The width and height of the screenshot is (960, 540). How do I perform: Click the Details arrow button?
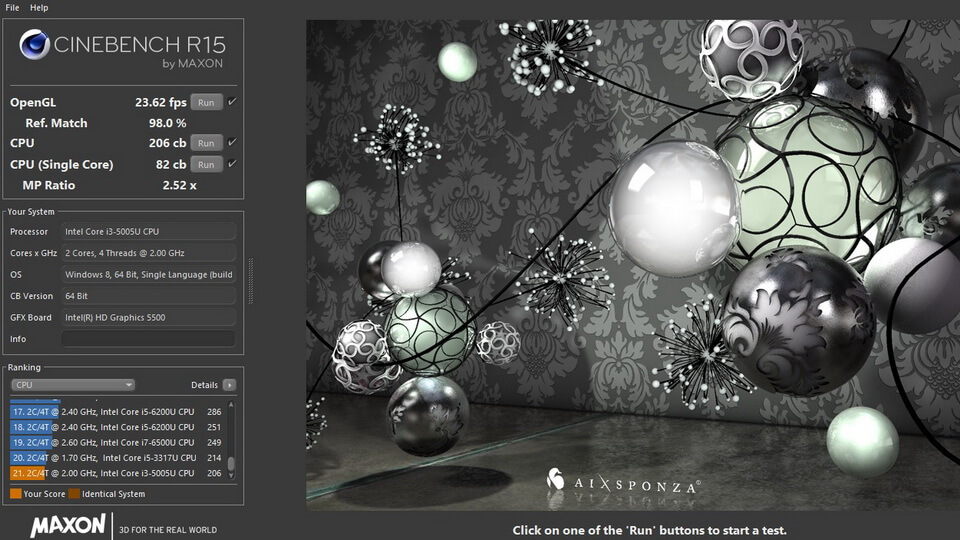pyautogui.click(x=230, y=385)
